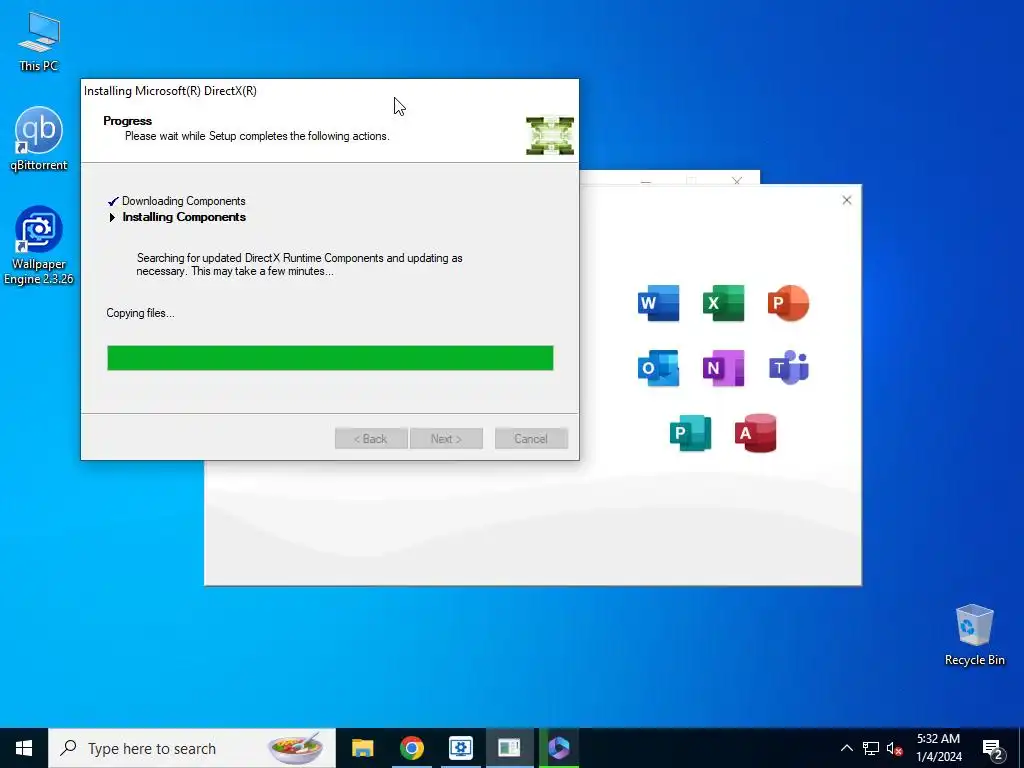Open the notification center icon

993,748
